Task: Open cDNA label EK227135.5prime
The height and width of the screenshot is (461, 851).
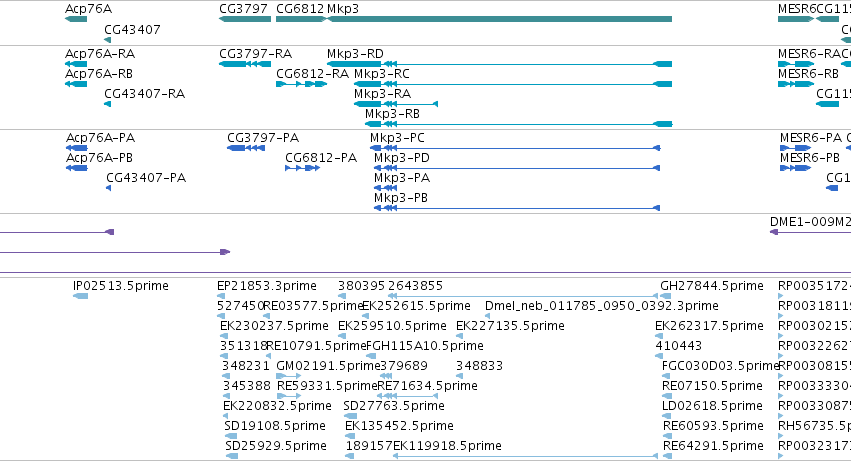Action: [510, 326]
